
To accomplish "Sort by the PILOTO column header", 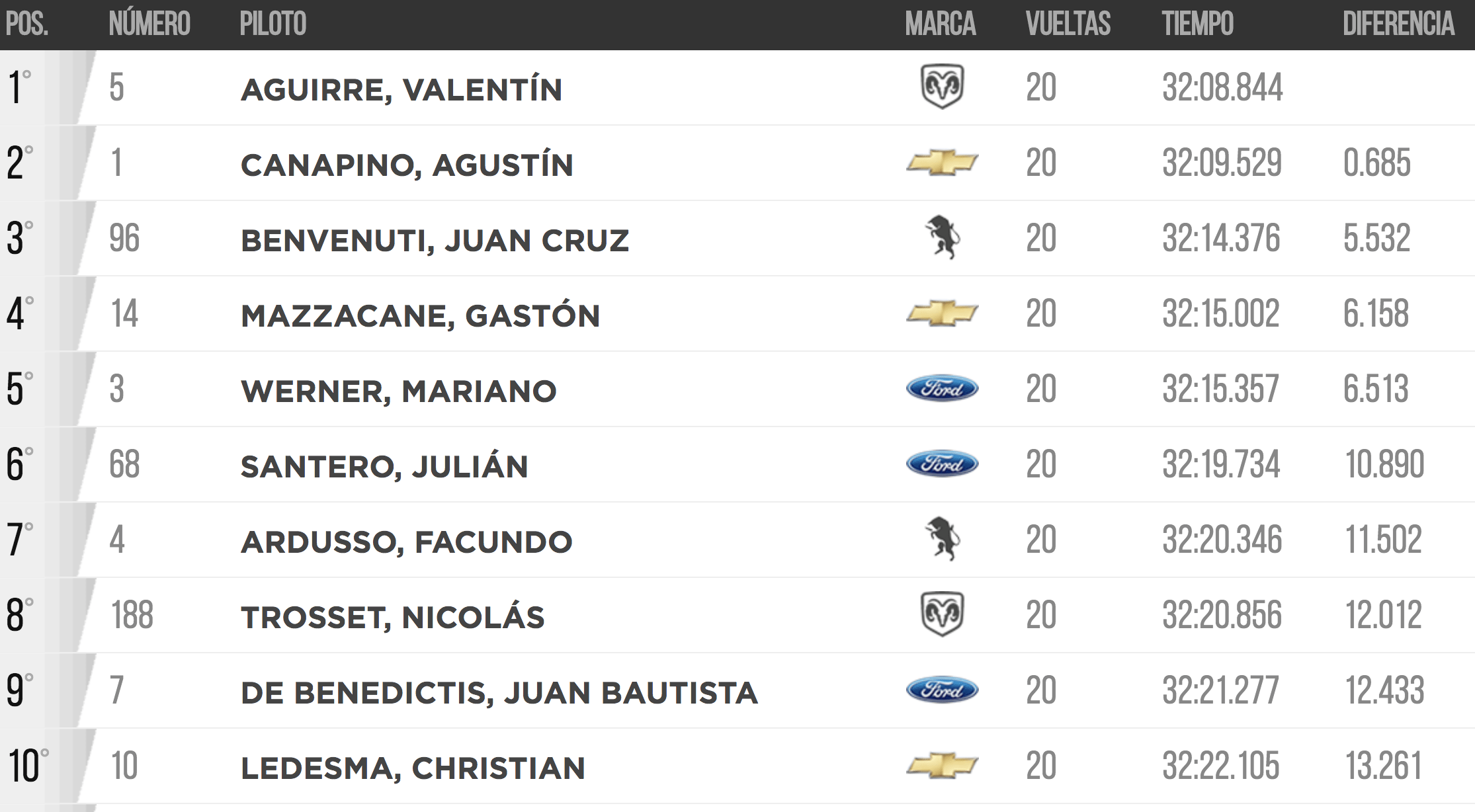I will click(273, 24).
